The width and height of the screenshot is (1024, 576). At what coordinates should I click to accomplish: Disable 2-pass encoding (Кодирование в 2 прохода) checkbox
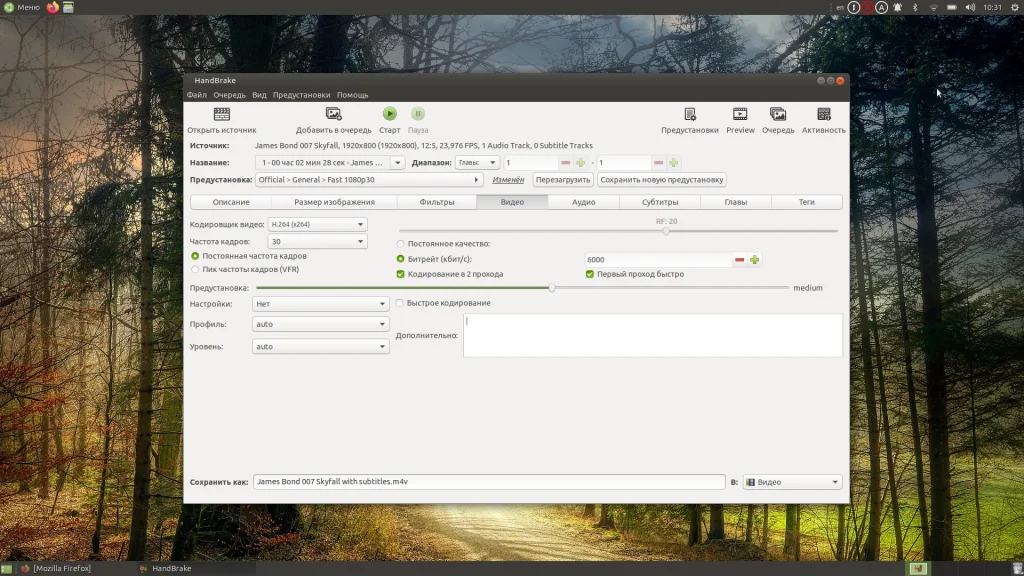[402, 274]
